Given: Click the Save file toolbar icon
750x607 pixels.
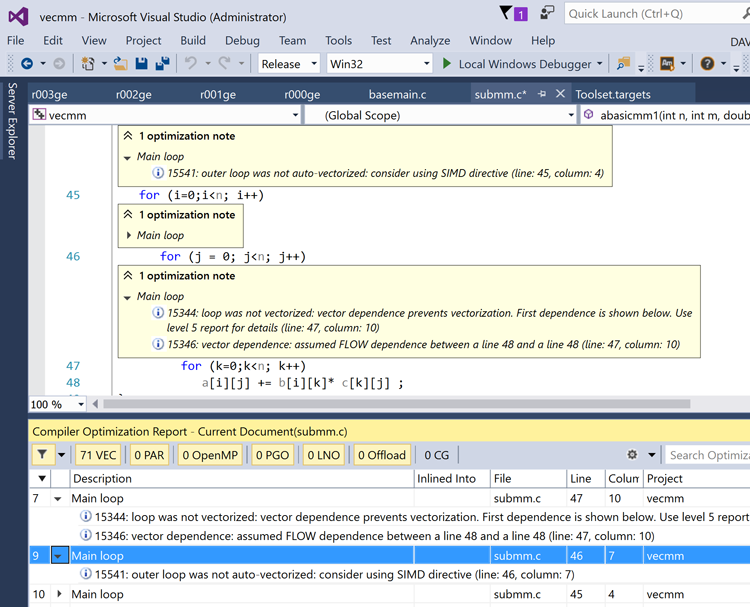Looking at the screenshot, I should (141, 64).
